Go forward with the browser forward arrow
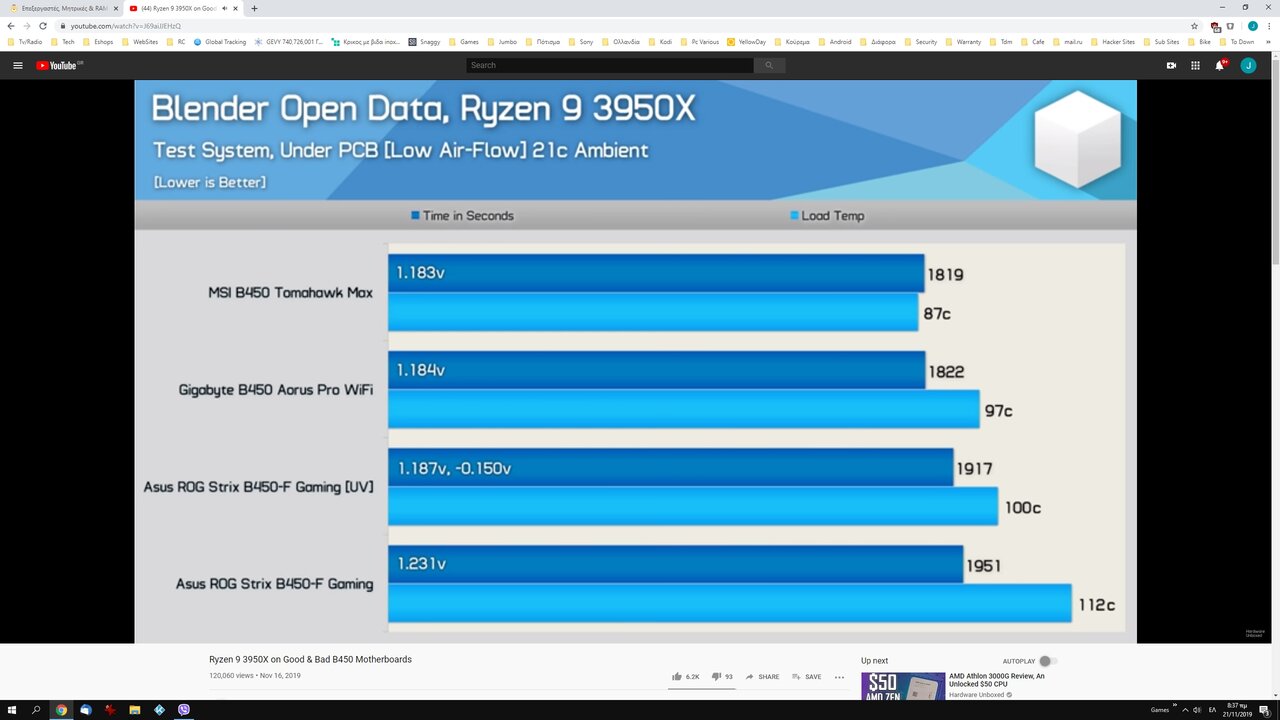This screenshot has height=720, width=1280. pos(27,25)
